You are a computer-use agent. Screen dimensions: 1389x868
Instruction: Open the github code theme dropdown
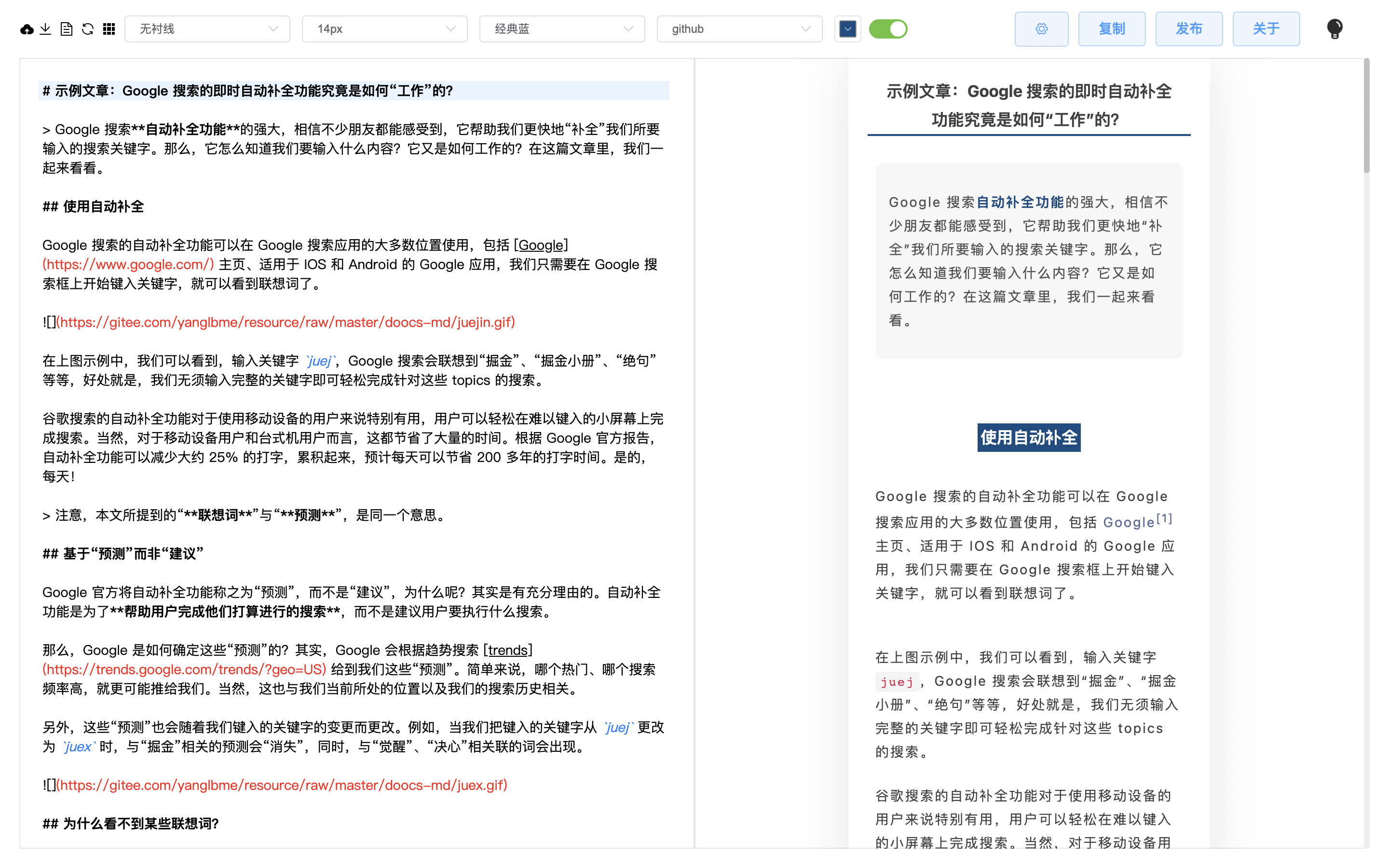739,29
